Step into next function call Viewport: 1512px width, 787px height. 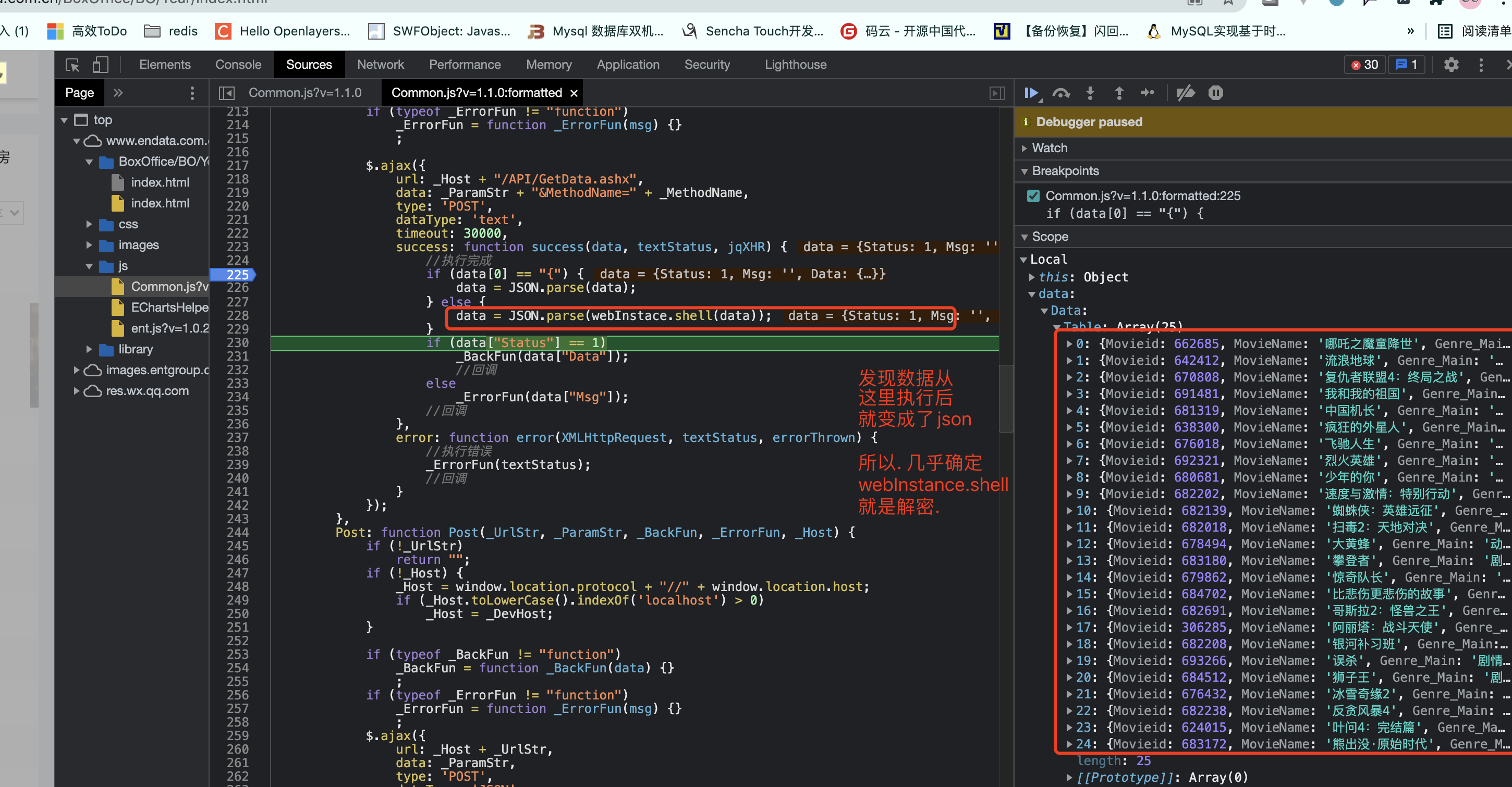[1090, 93]
